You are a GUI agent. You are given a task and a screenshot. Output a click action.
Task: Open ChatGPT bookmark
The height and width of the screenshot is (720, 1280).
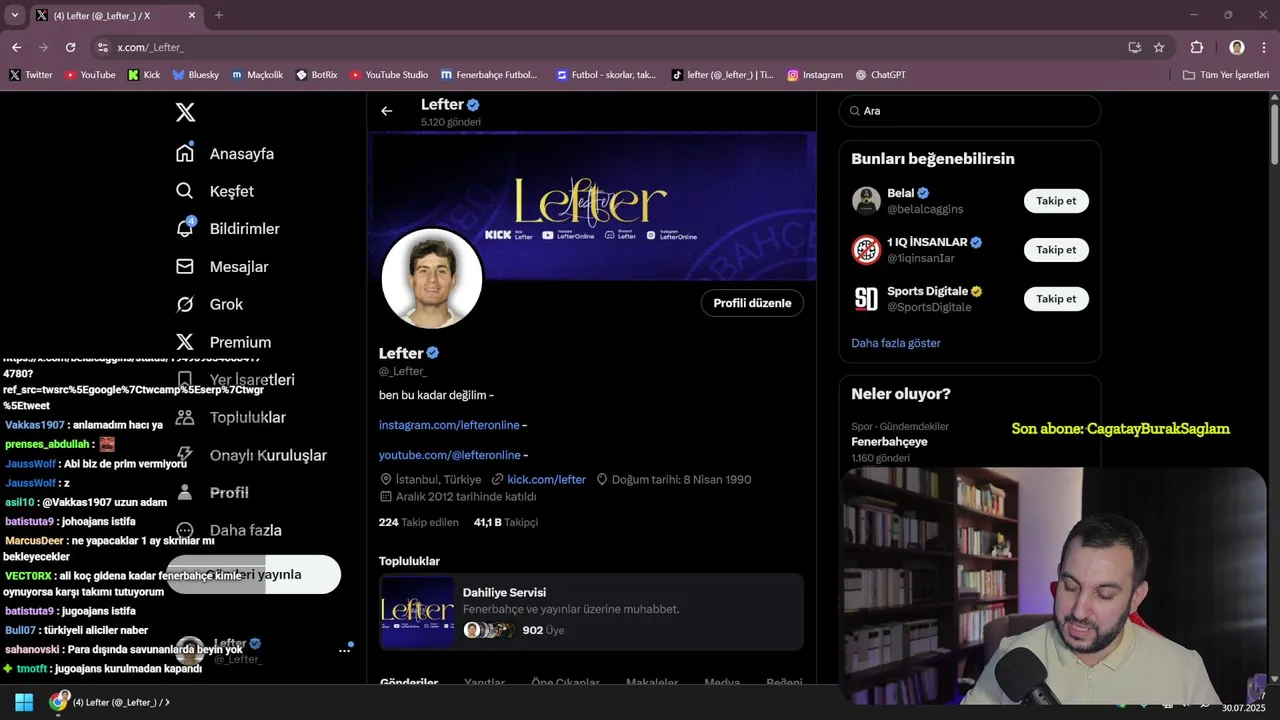tap(880, 75)
